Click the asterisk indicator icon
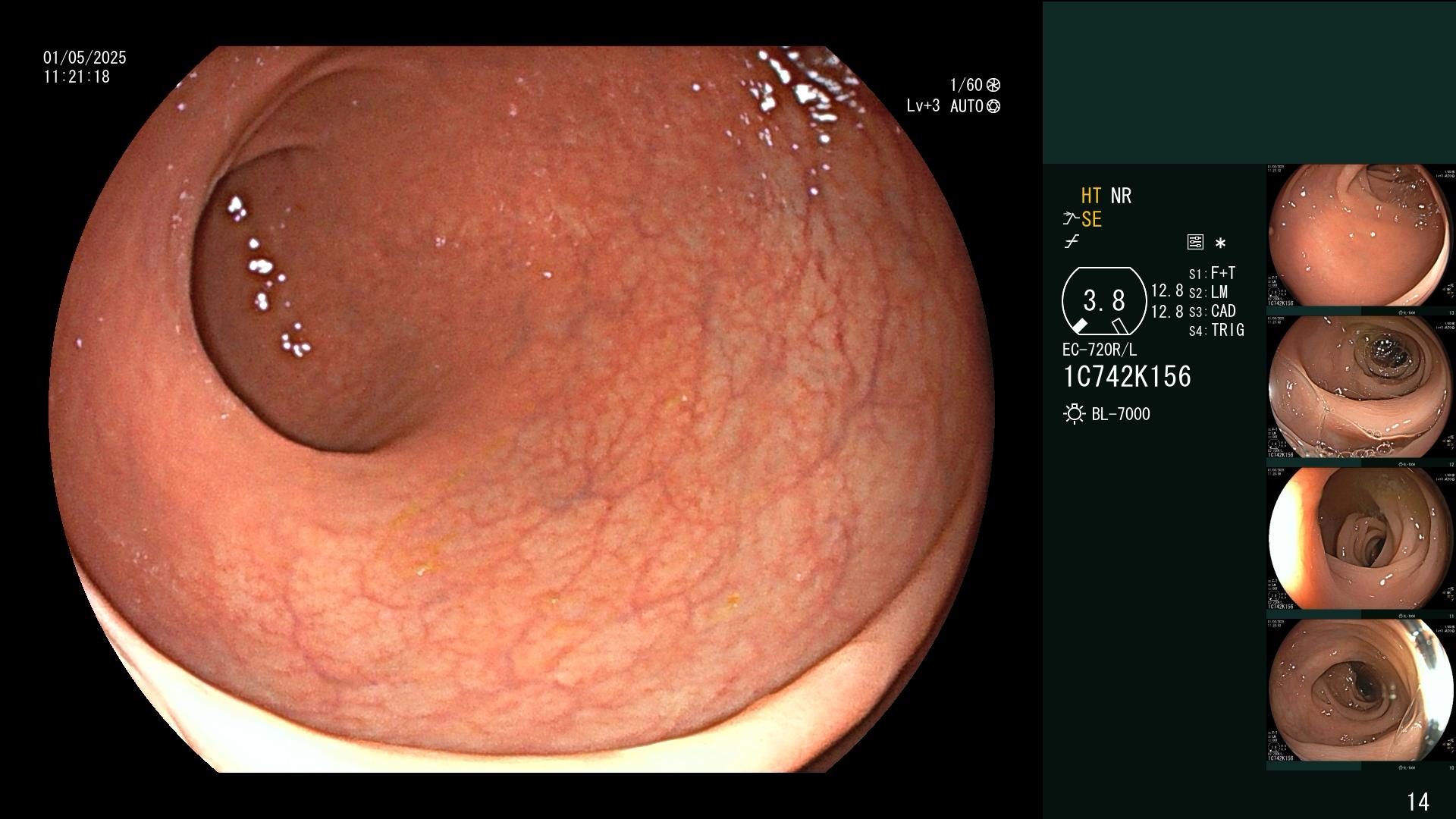The height and width of the screenshot is (819, 1456). click(x=1220, y=243)
